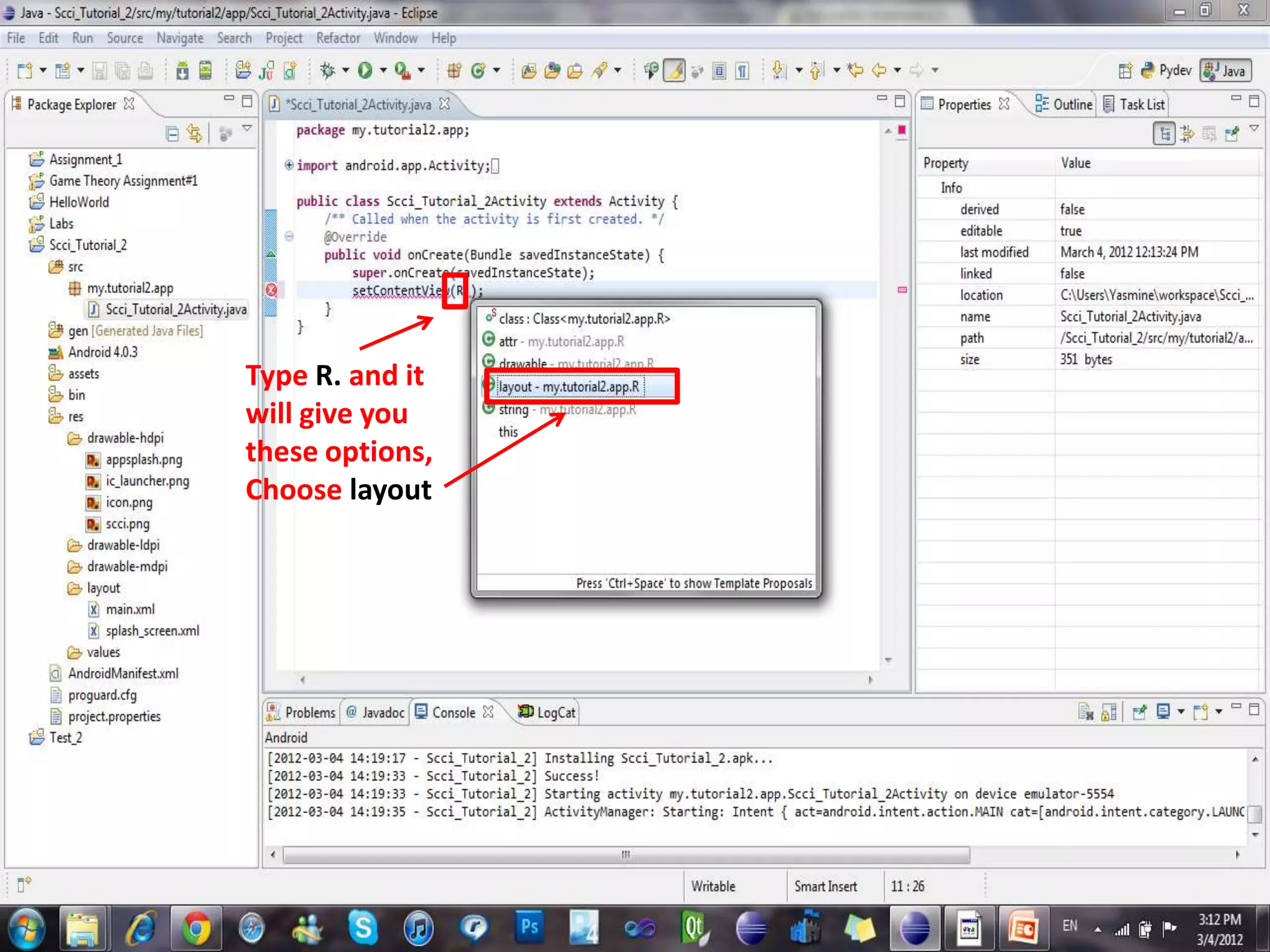Click the Open Perspective icon

point(1125,71)
